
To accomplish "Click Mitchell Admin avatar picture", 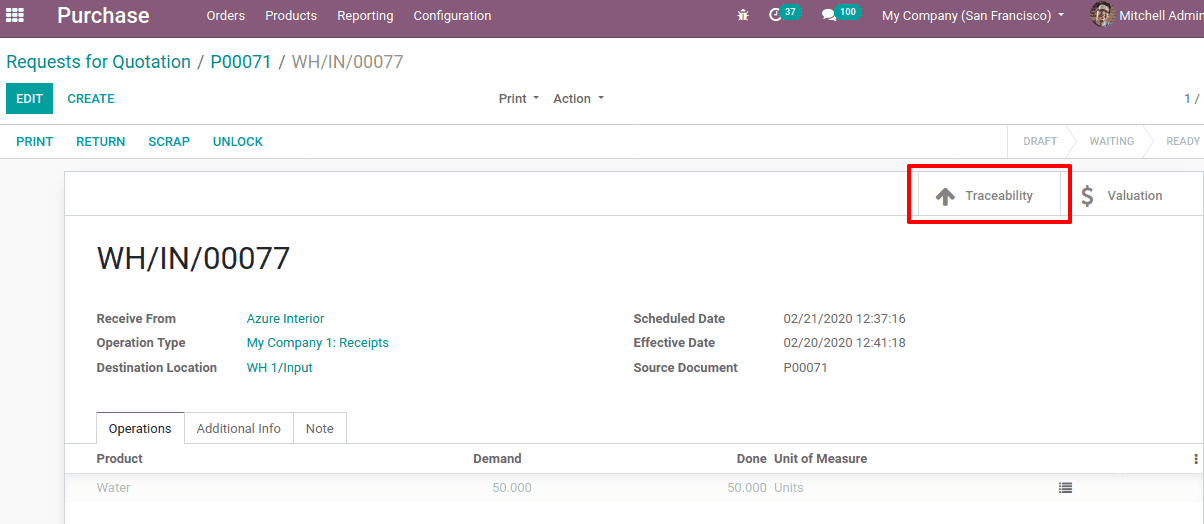I will coord(1102,15).
